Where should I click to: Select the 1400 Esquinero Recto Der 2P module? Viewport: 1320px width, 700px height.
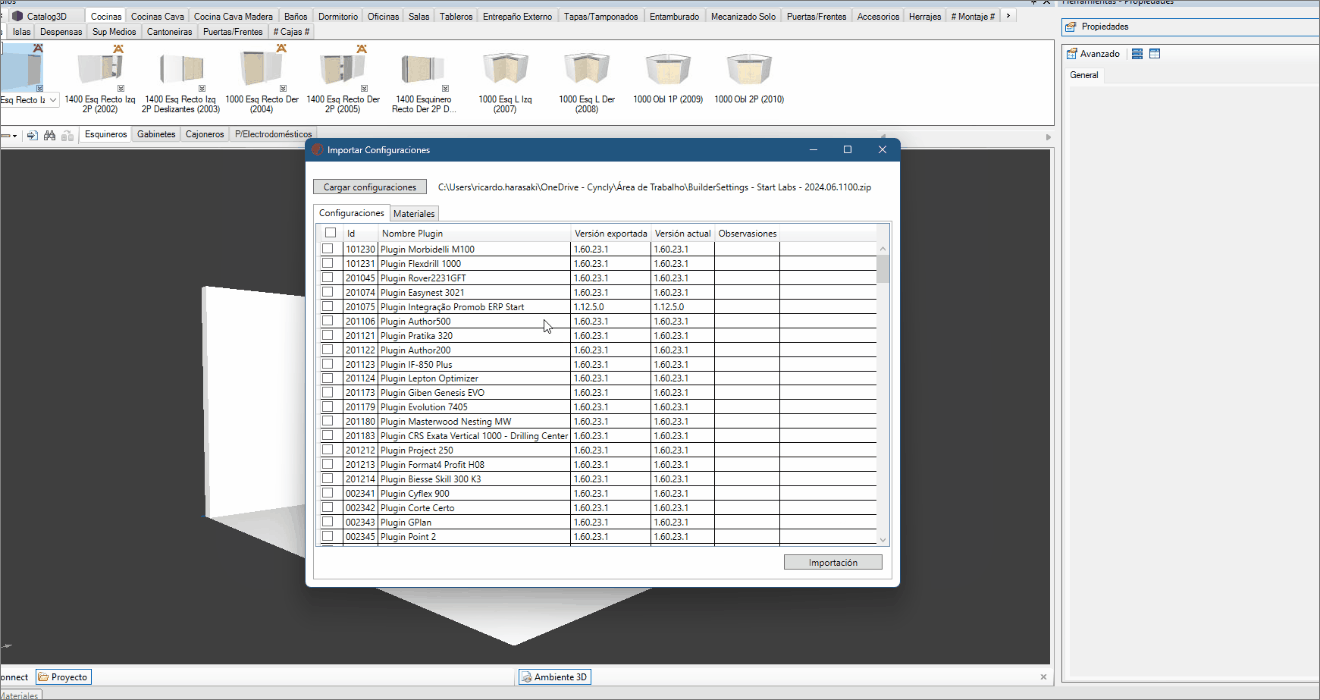(x=424, y=81)
